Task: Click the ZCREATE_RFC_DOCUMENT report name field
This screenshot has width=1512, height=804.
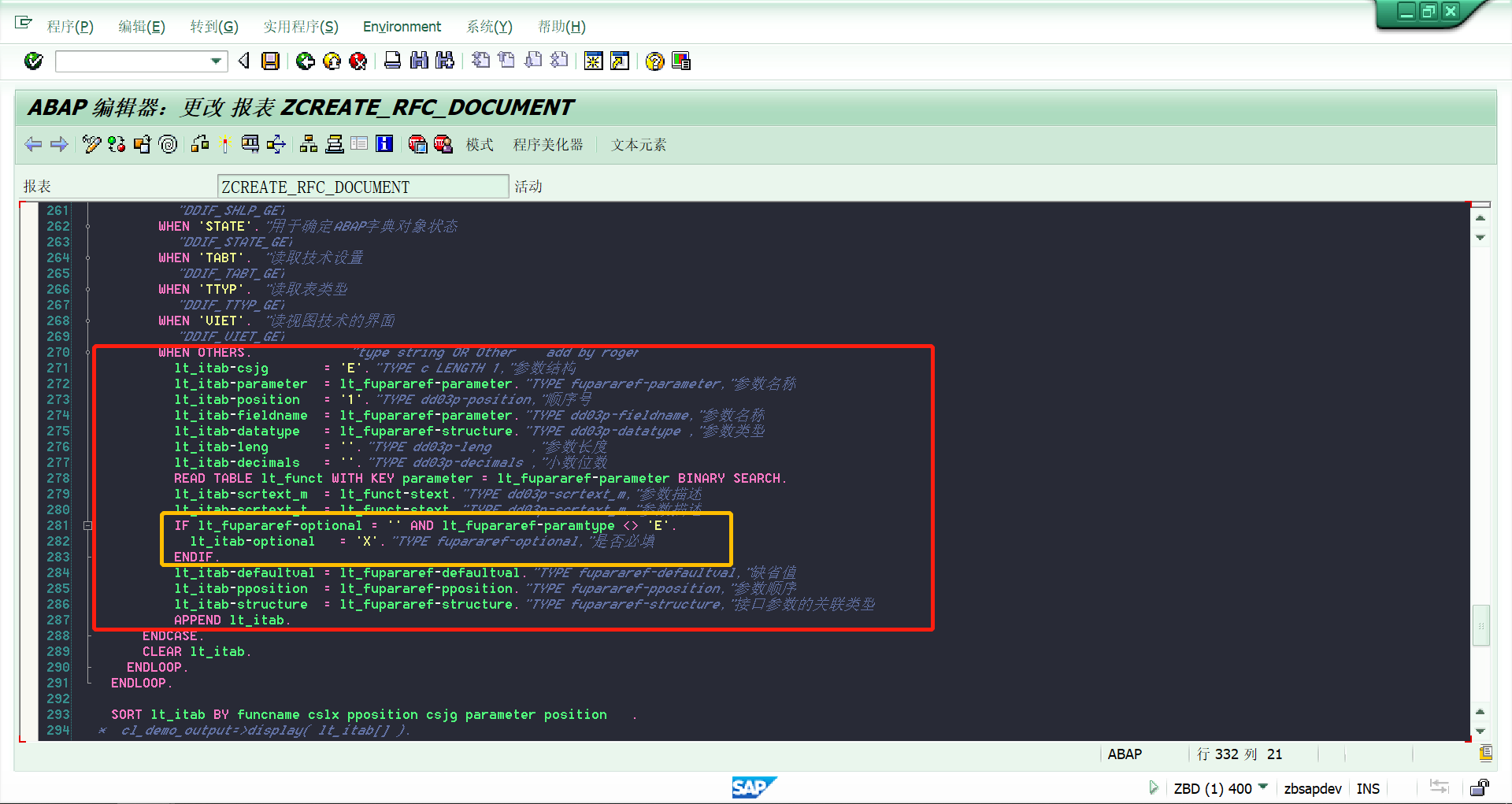Action: pos(363,187)
